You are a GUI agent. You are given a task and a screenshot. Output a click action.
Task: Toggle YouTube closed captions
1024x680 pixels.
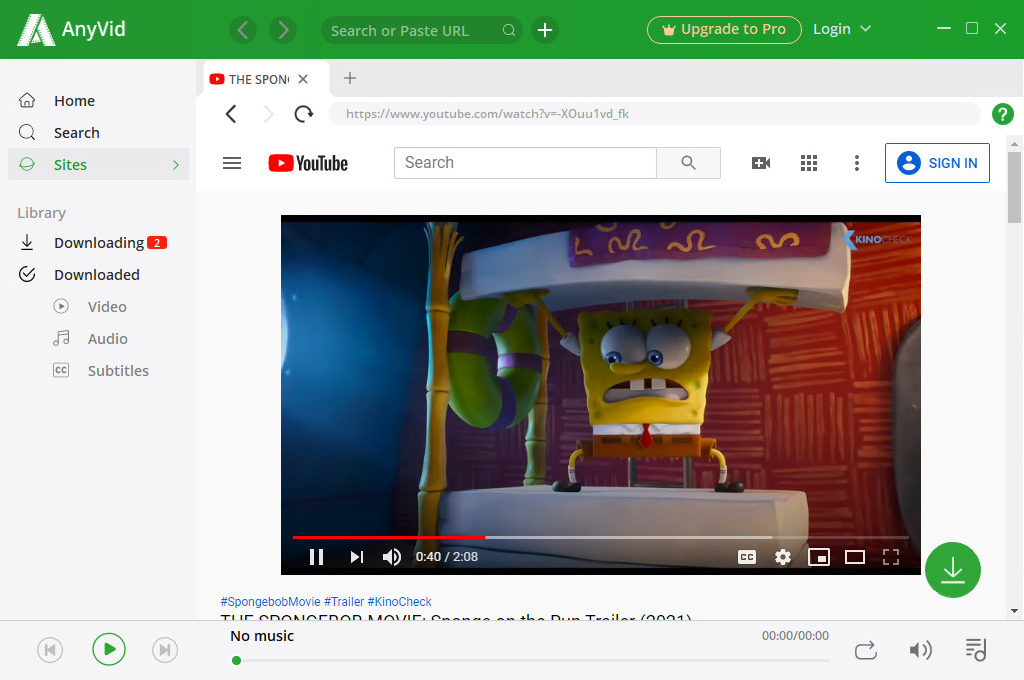pyautogui.click(x=746, y=557)
